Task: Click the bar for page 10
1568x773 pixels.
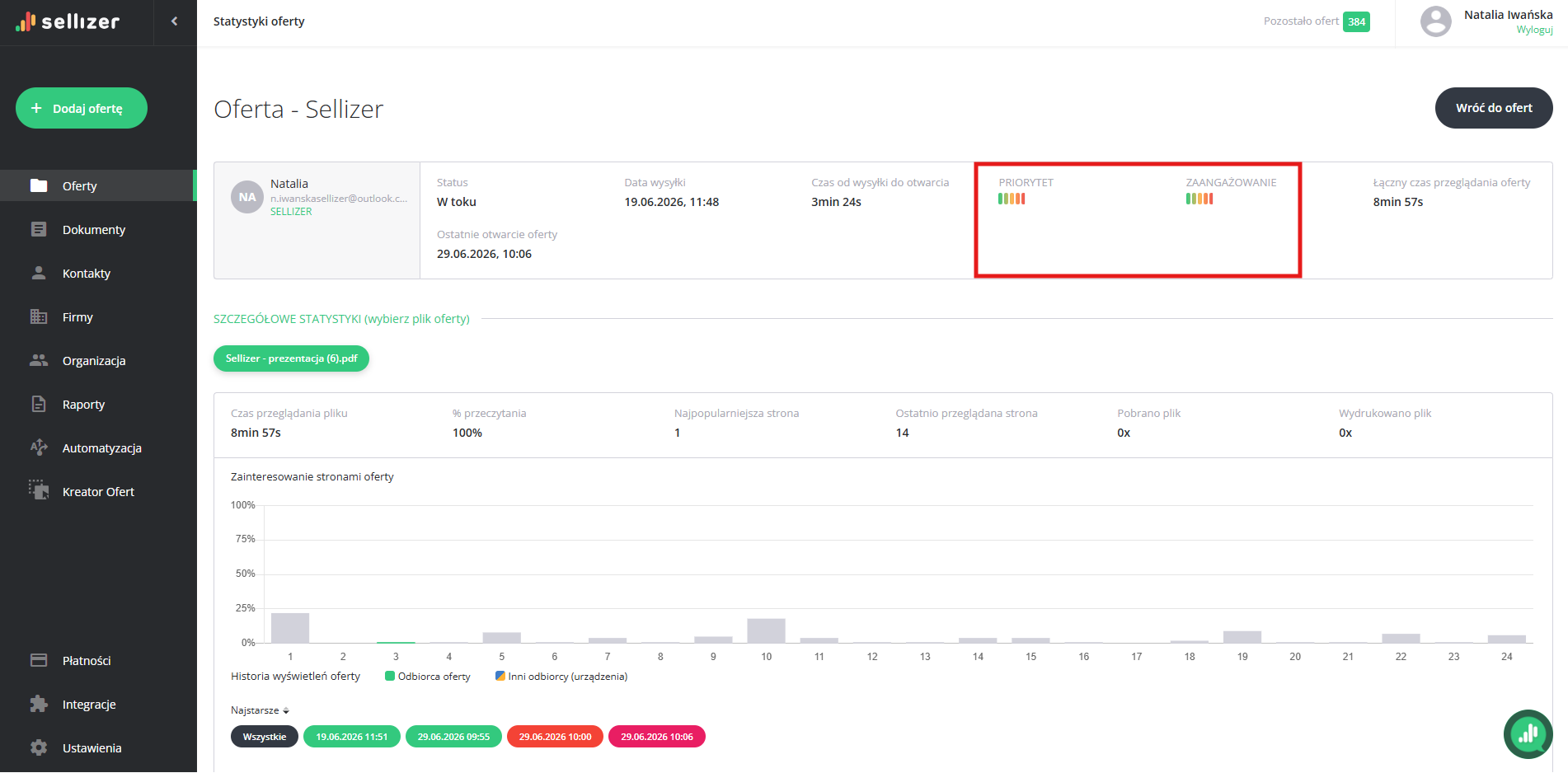Action: tap(767, 630)
